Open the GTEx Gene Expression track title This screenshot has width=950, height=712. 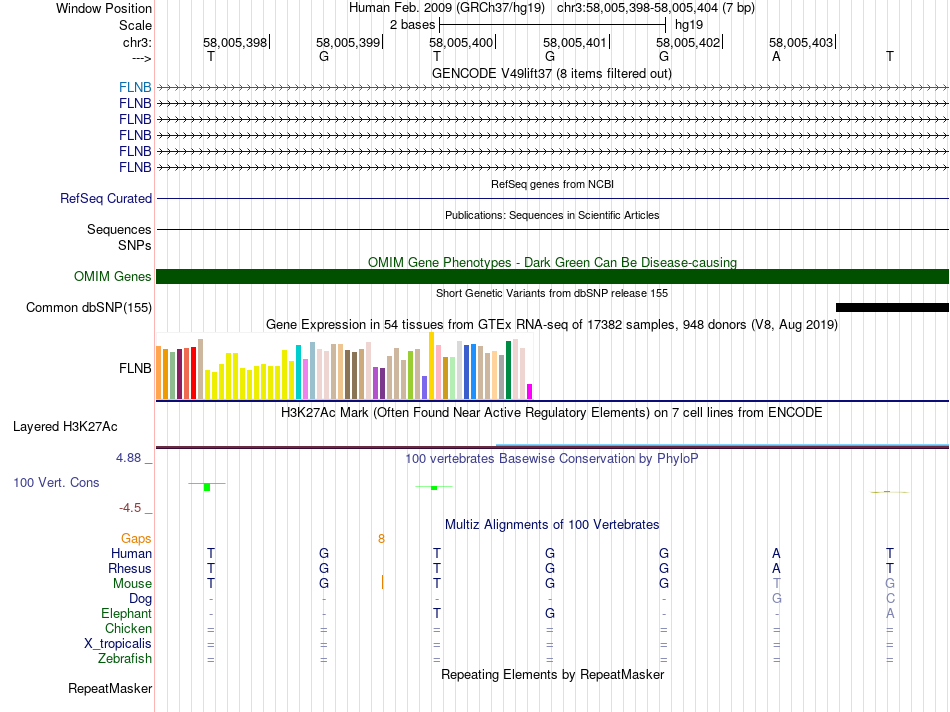[x=552, y=325]
